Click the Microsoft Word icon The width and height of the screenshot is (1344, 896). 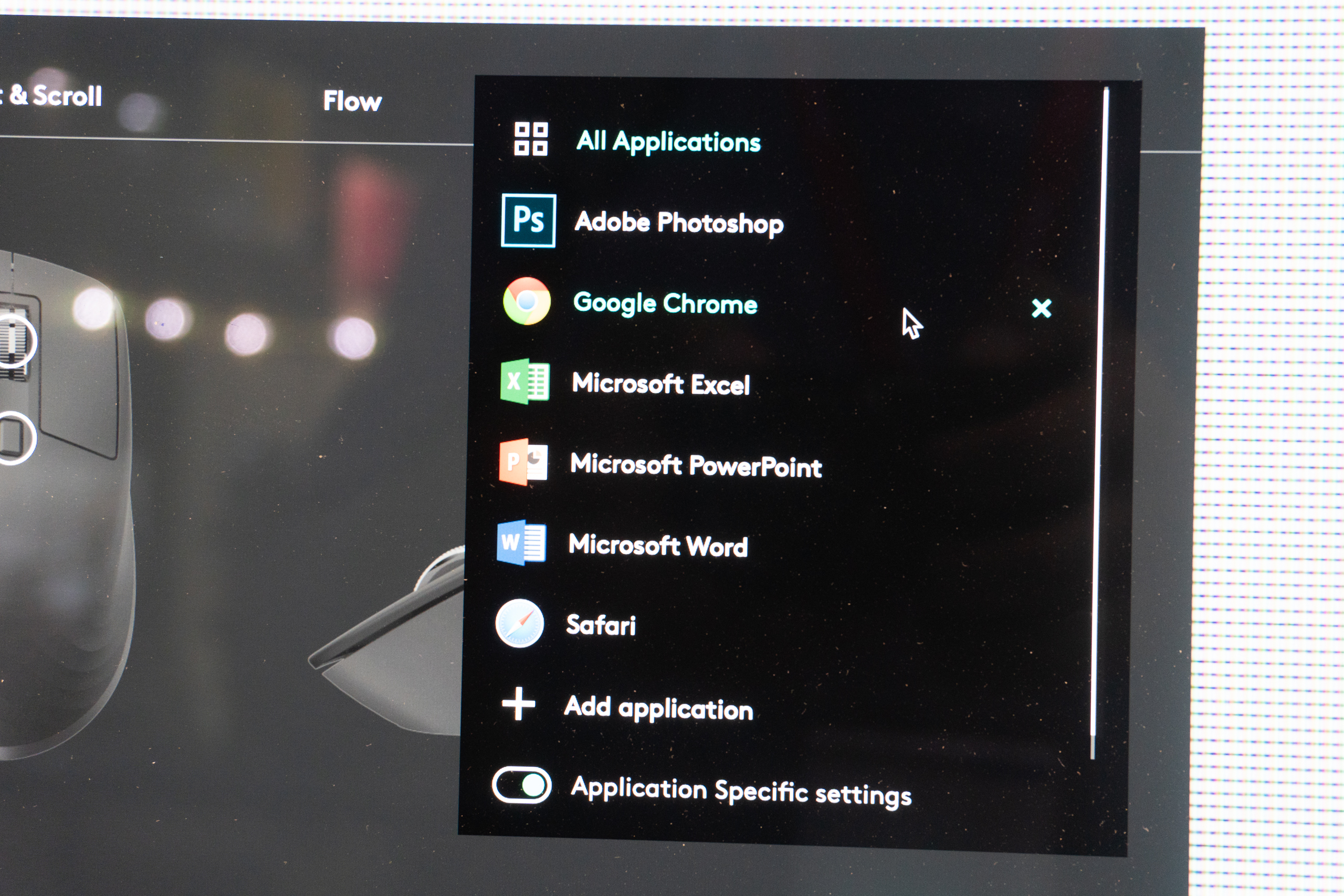click(x=521, y=542)
